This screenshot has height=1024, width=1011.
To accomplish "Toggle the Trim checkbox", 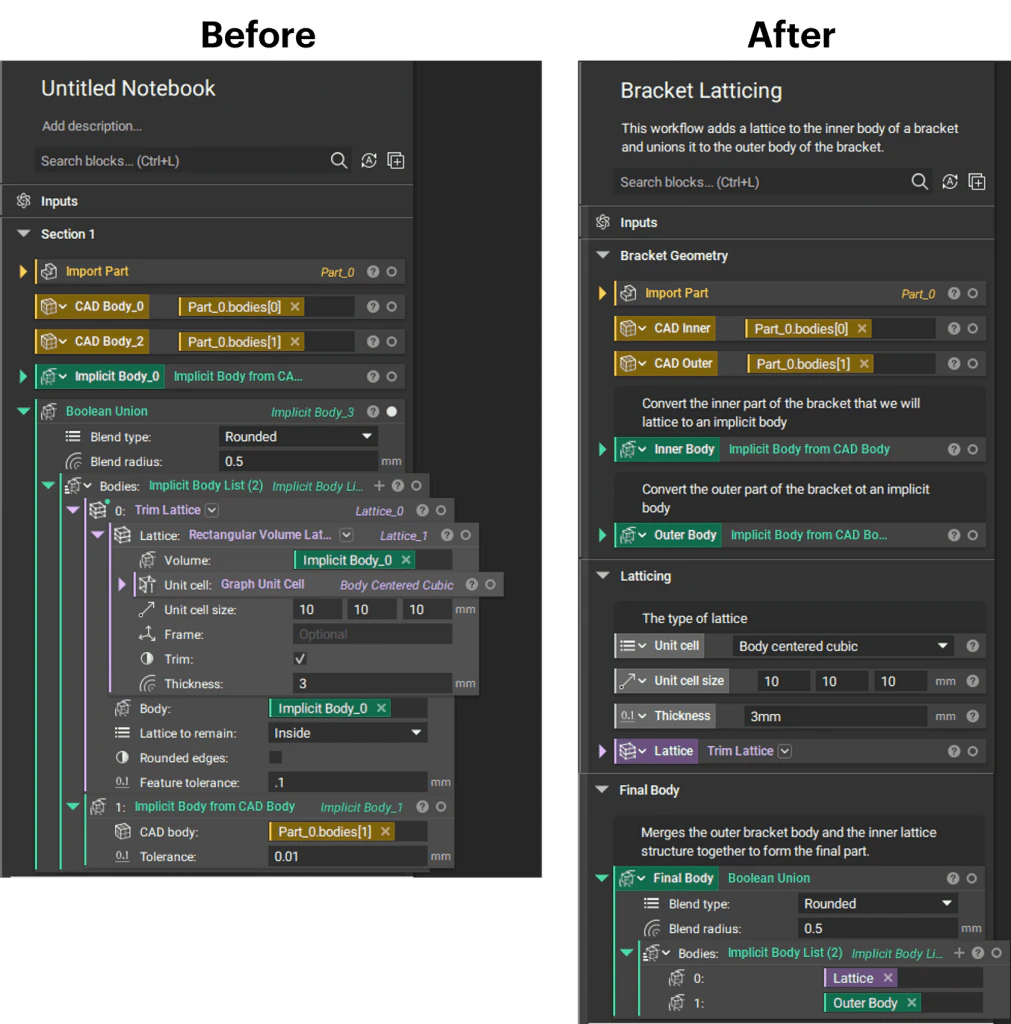I will point(300,658).
